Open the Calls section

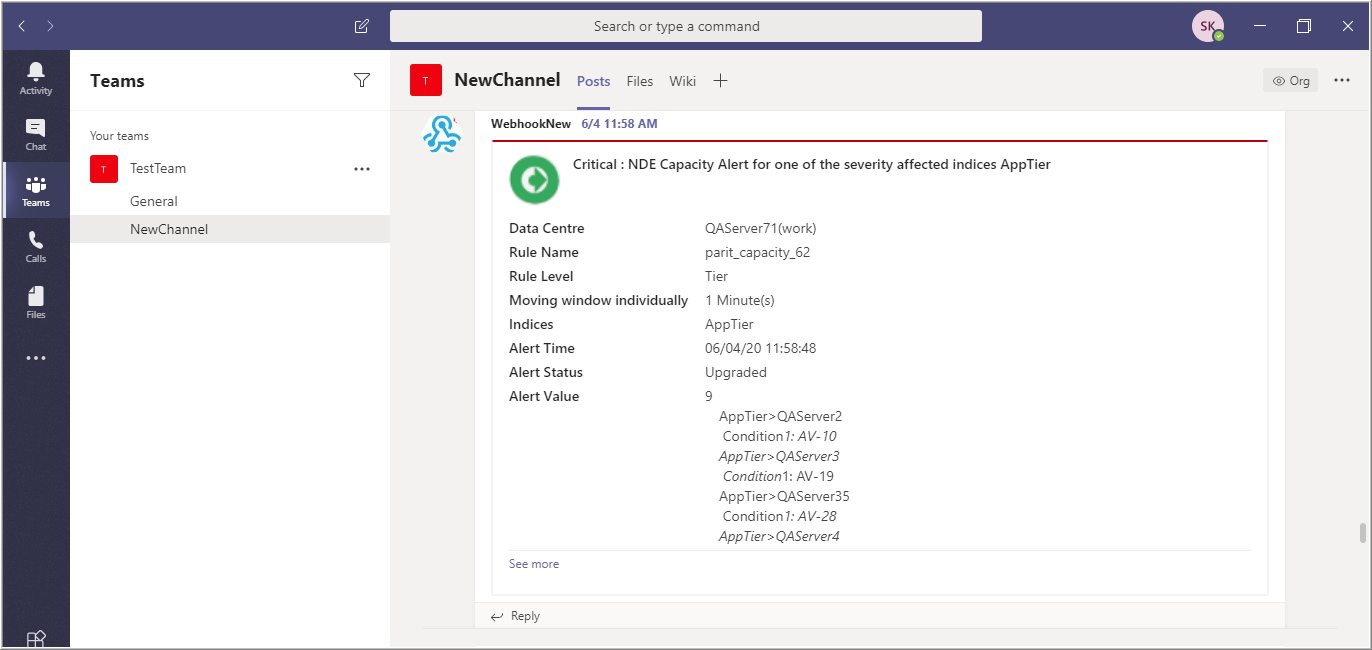[36, 246]
